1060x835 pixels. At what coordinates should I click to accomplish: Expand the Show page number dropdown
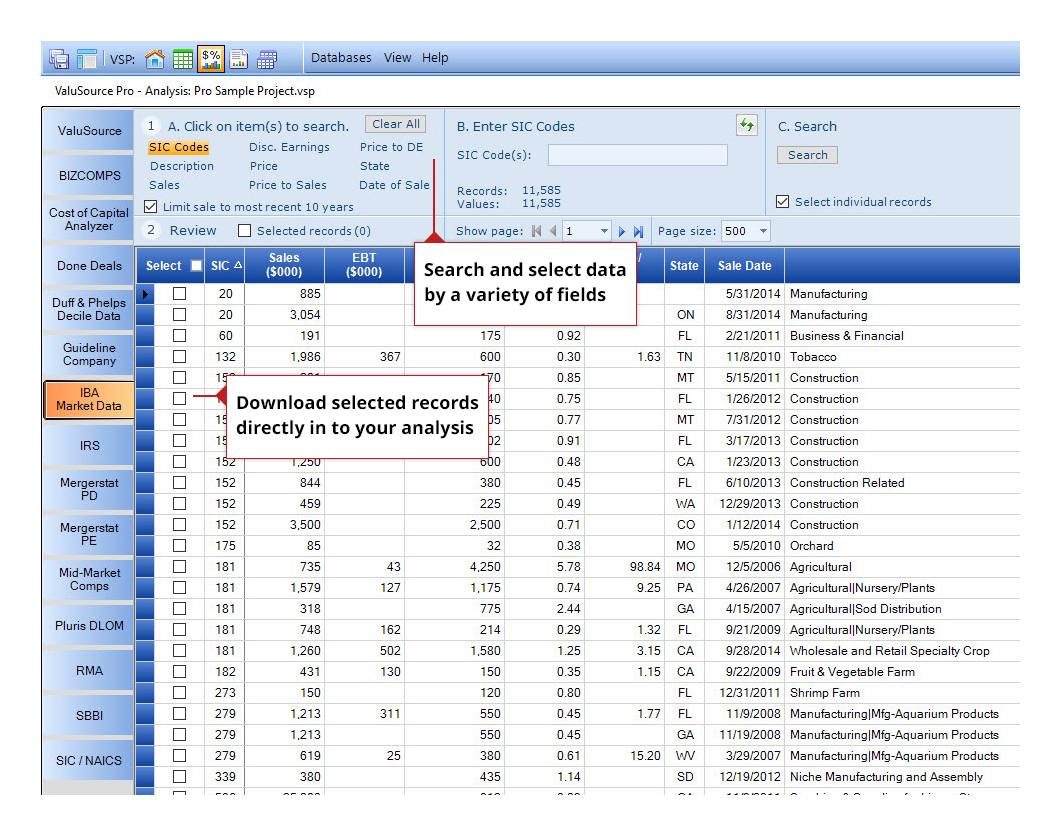[605, 231]
